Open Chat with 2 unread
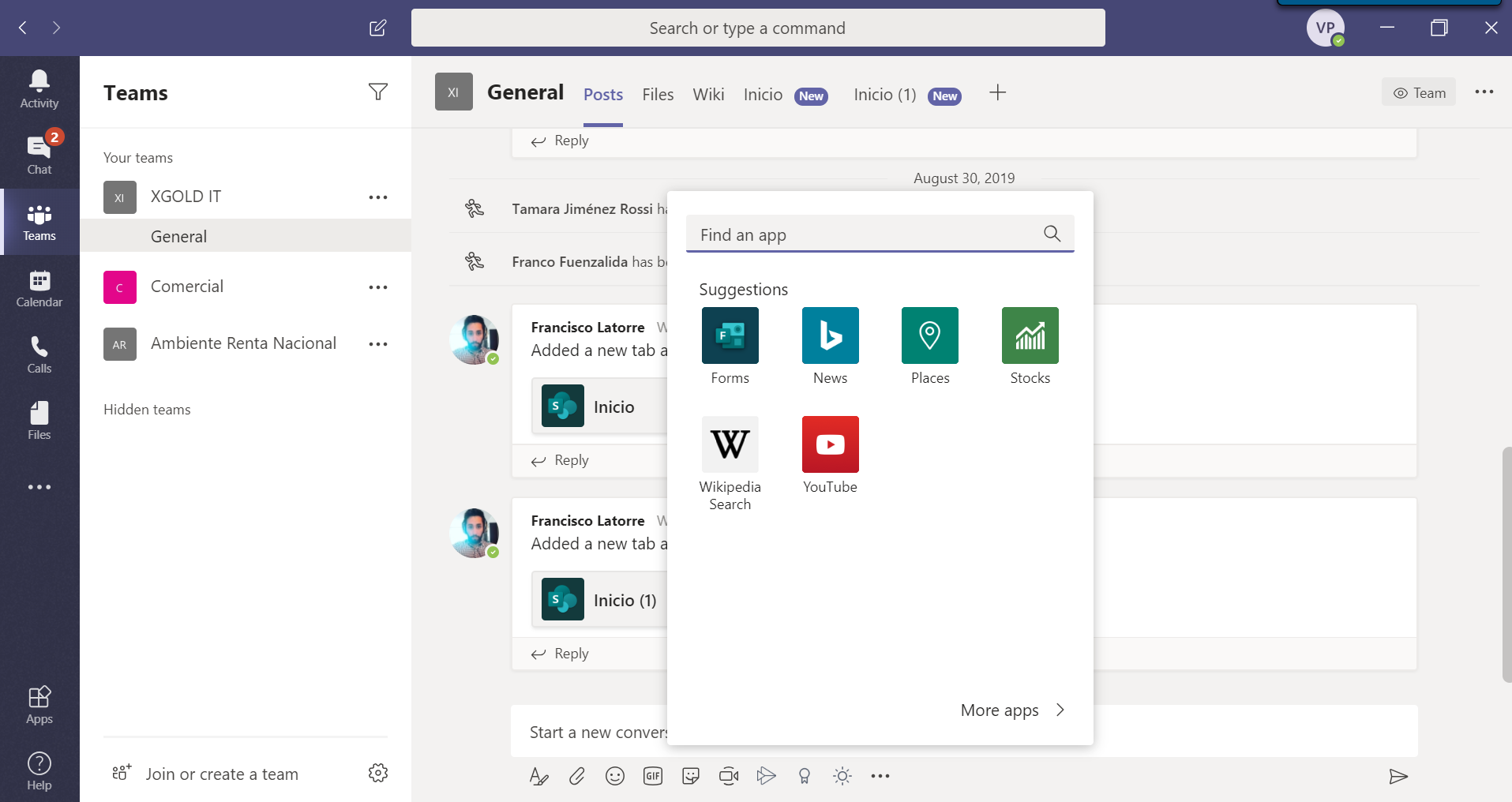The height and width of the screenshot is (802, 1512). (39, 155)
